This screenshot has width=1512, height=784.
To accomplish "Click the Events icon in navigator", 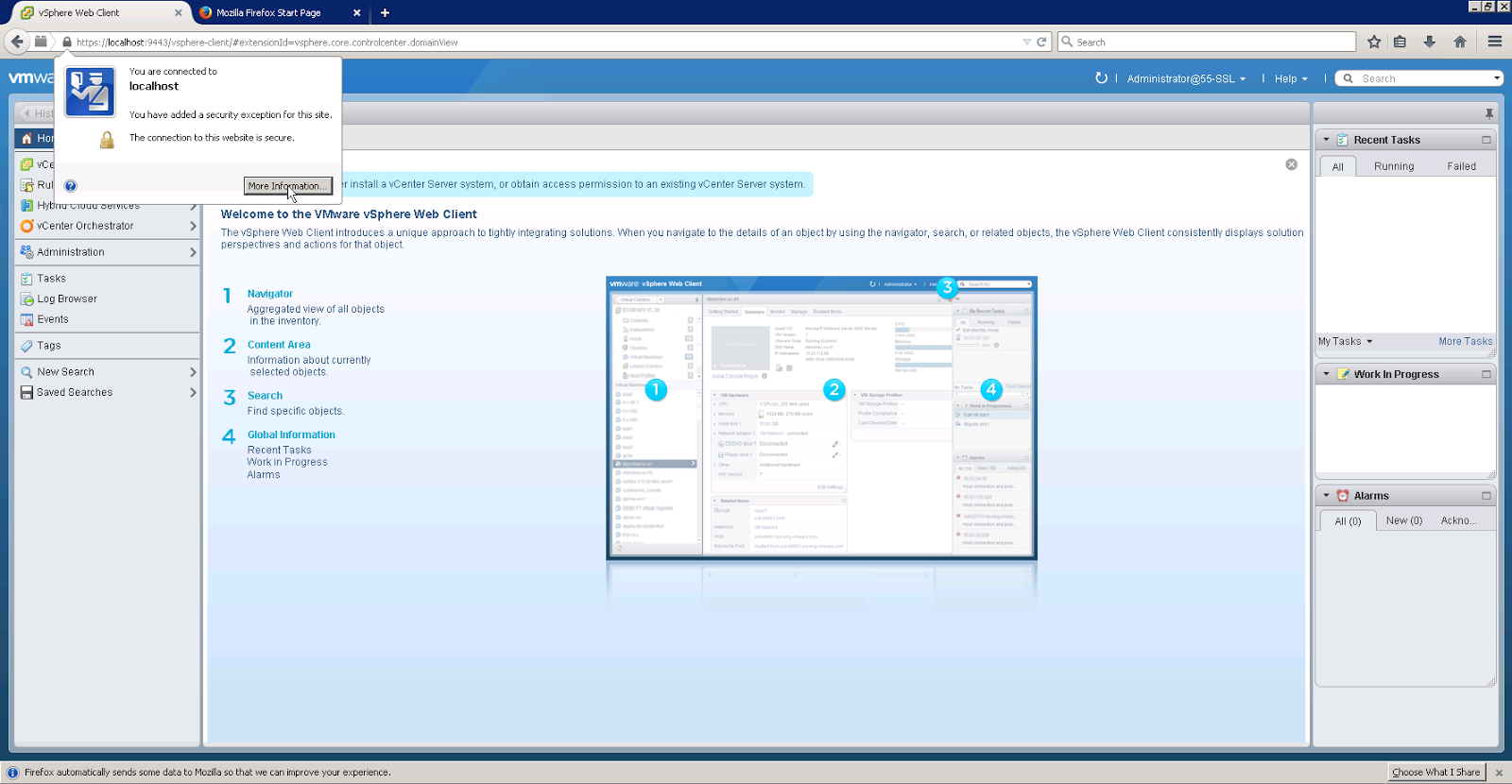I will click(x=27, y=320).
